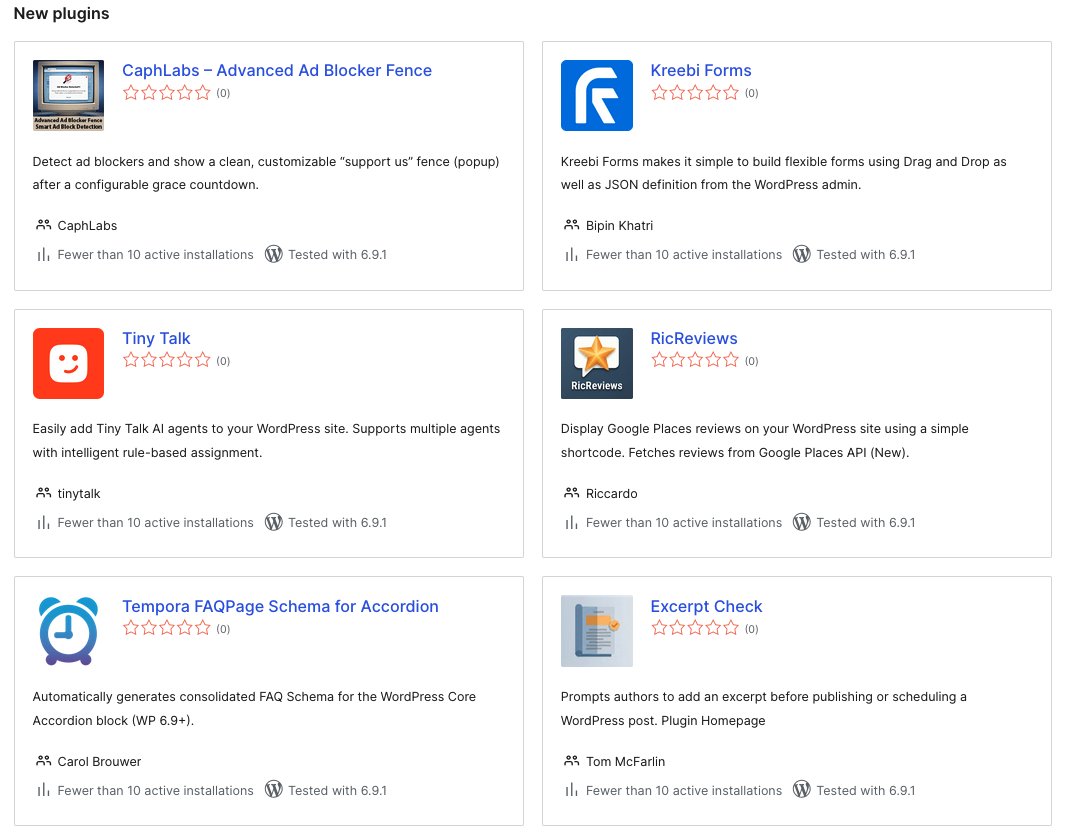Click the Kreebi Forms blue logo icon

tap(596, 95)
